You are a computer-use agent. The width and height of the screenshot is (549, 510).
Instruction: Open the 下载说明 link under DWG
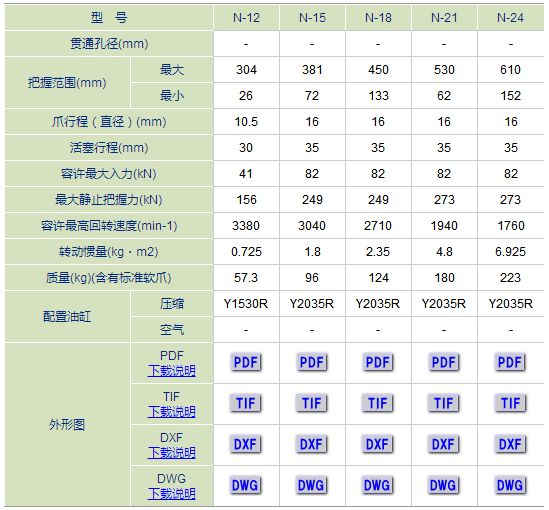172,494
